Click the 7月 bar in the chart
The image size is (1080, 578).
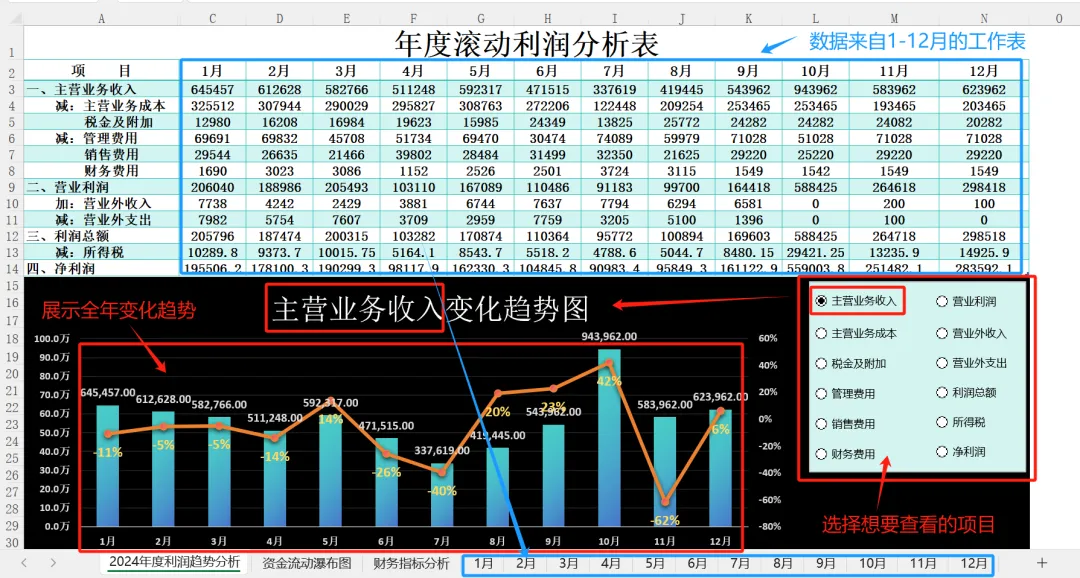pyautogui.click(x=442, y=495)
